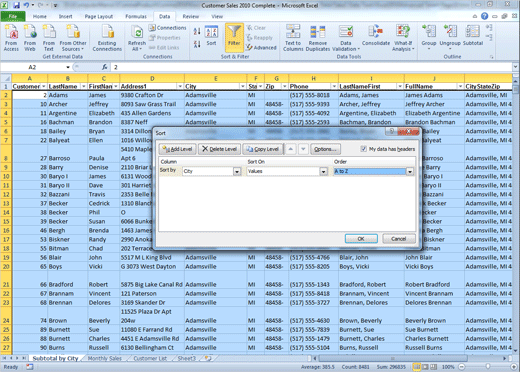This screenshot has width=520, height=372.
Task: Click the From Access icon
Action: coord(11,38)
